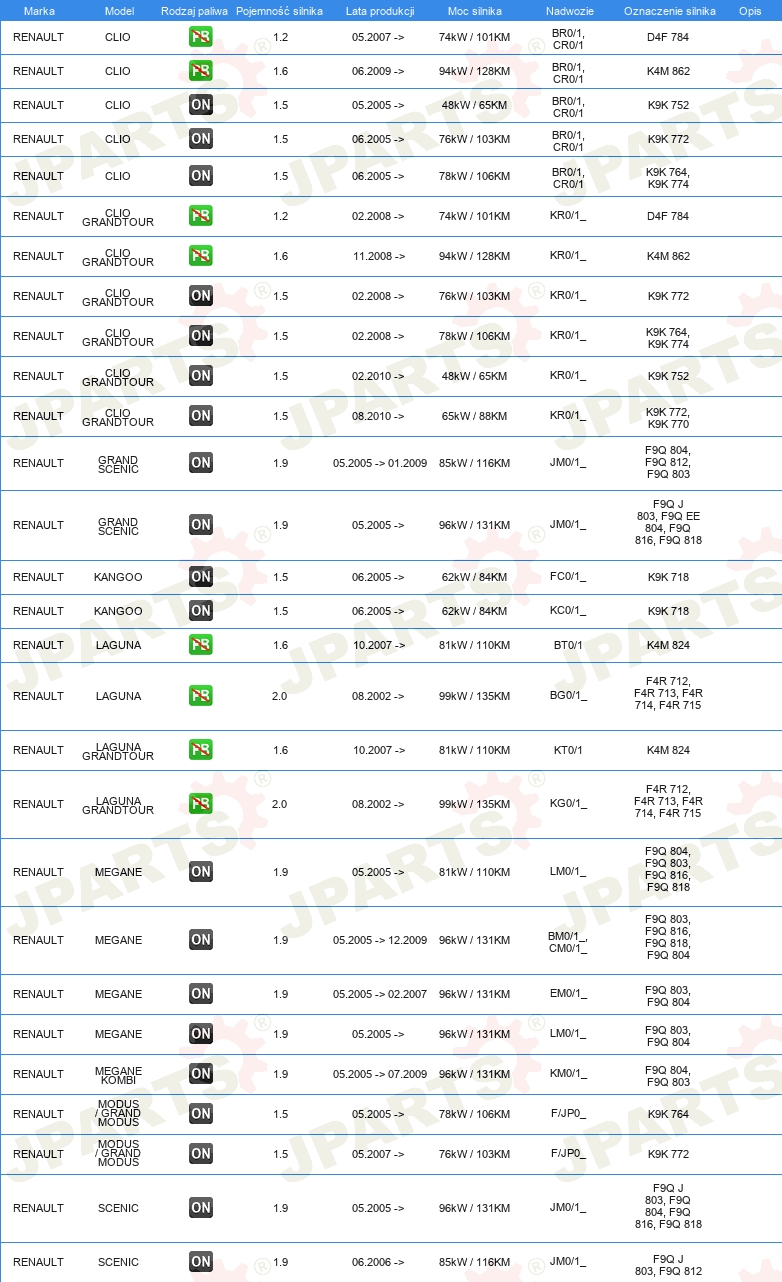Click the Rodzaj paliwa column header

(195, 11)
